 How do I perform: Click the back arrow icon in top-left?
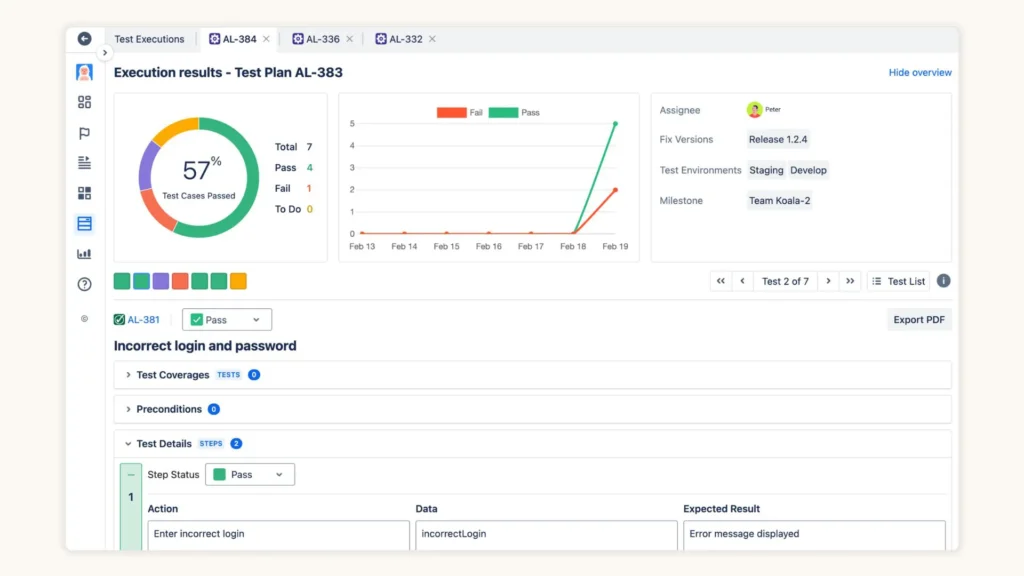[x=84, y=39]
